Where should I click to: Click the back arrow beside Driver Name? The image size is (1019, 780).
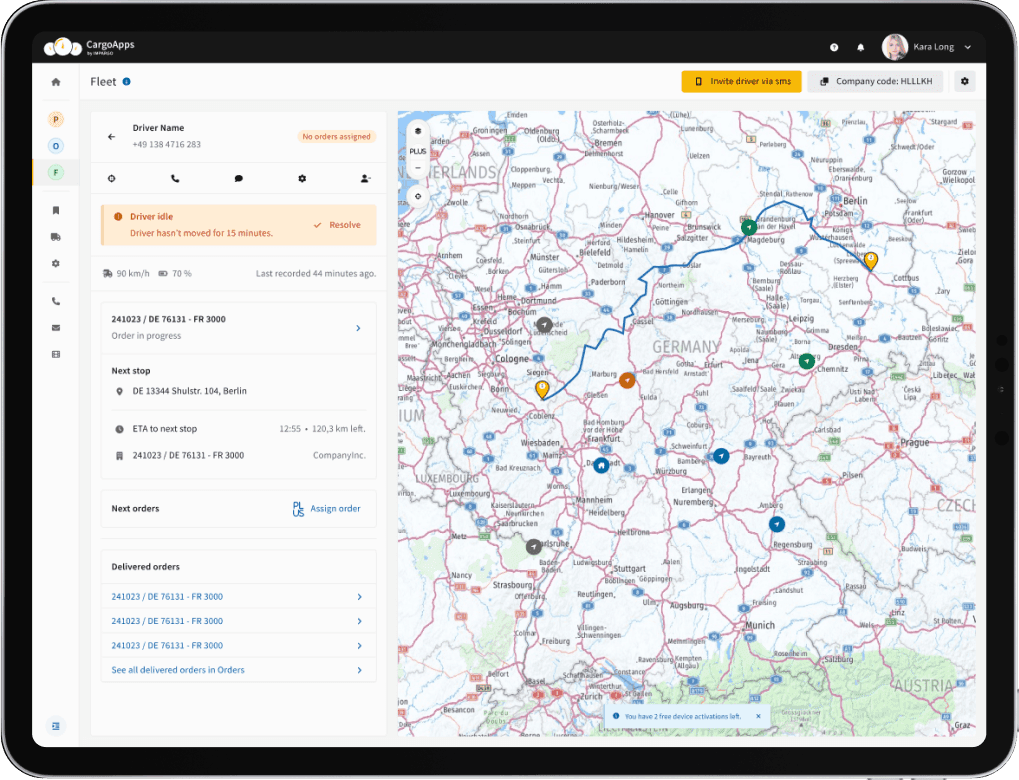click(x=111, y=136)
